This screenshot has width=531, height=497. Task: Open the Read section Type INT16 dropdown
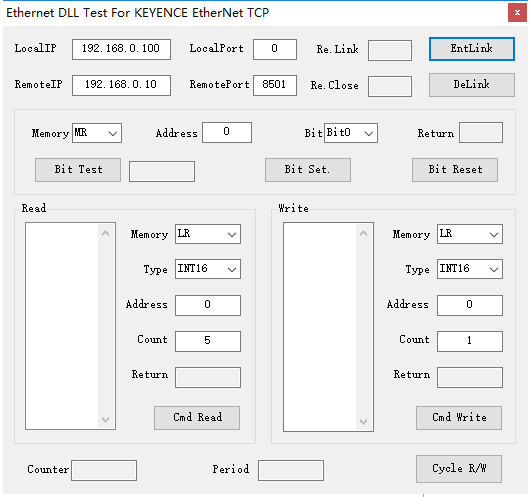[208, 269]
